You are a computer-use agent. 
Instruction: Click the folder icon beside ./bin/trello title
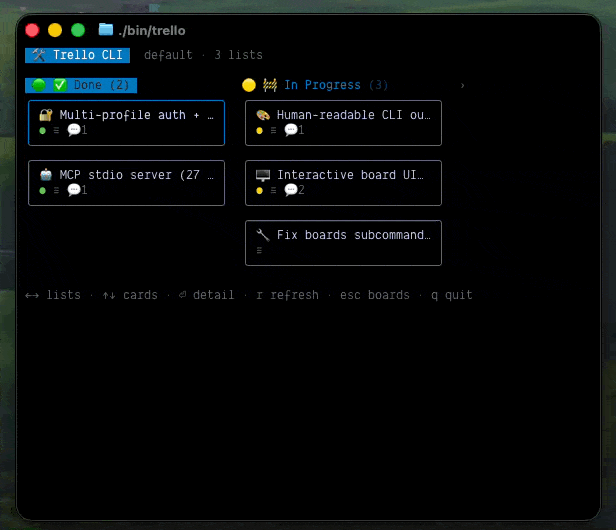106,29
